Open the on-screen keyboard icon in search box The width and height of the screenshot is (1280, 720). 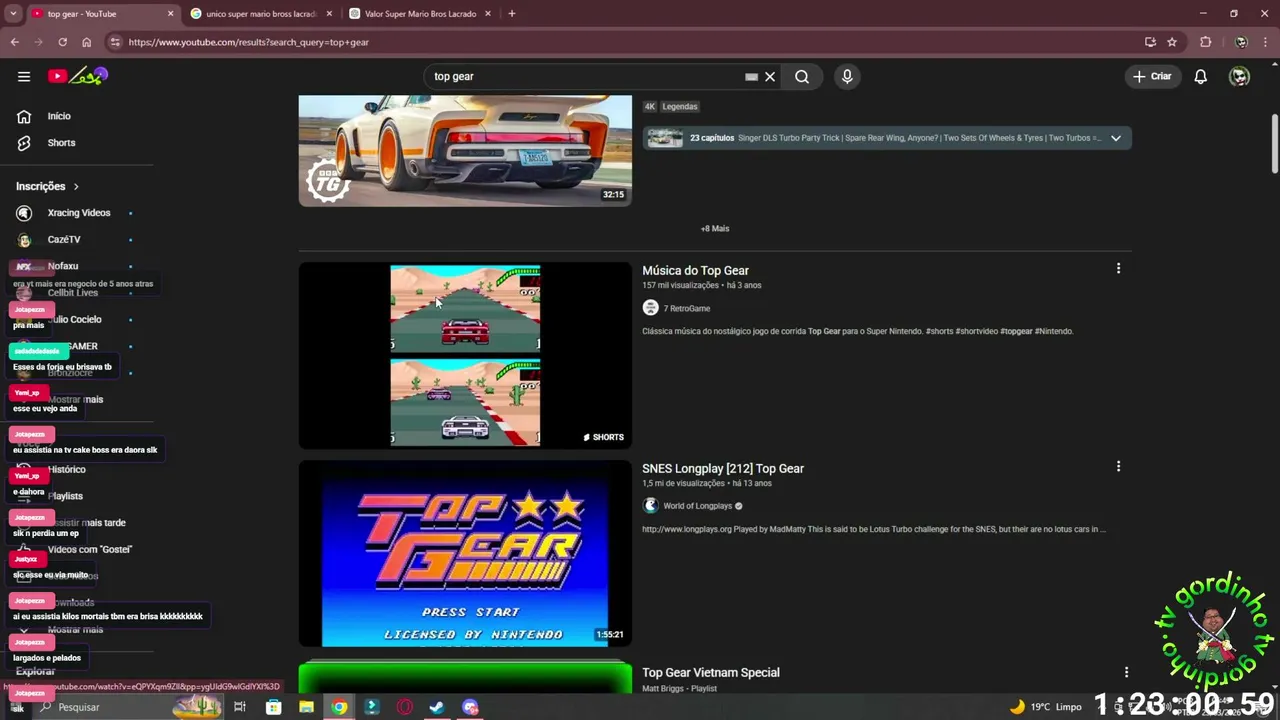[x=751, y=76]
